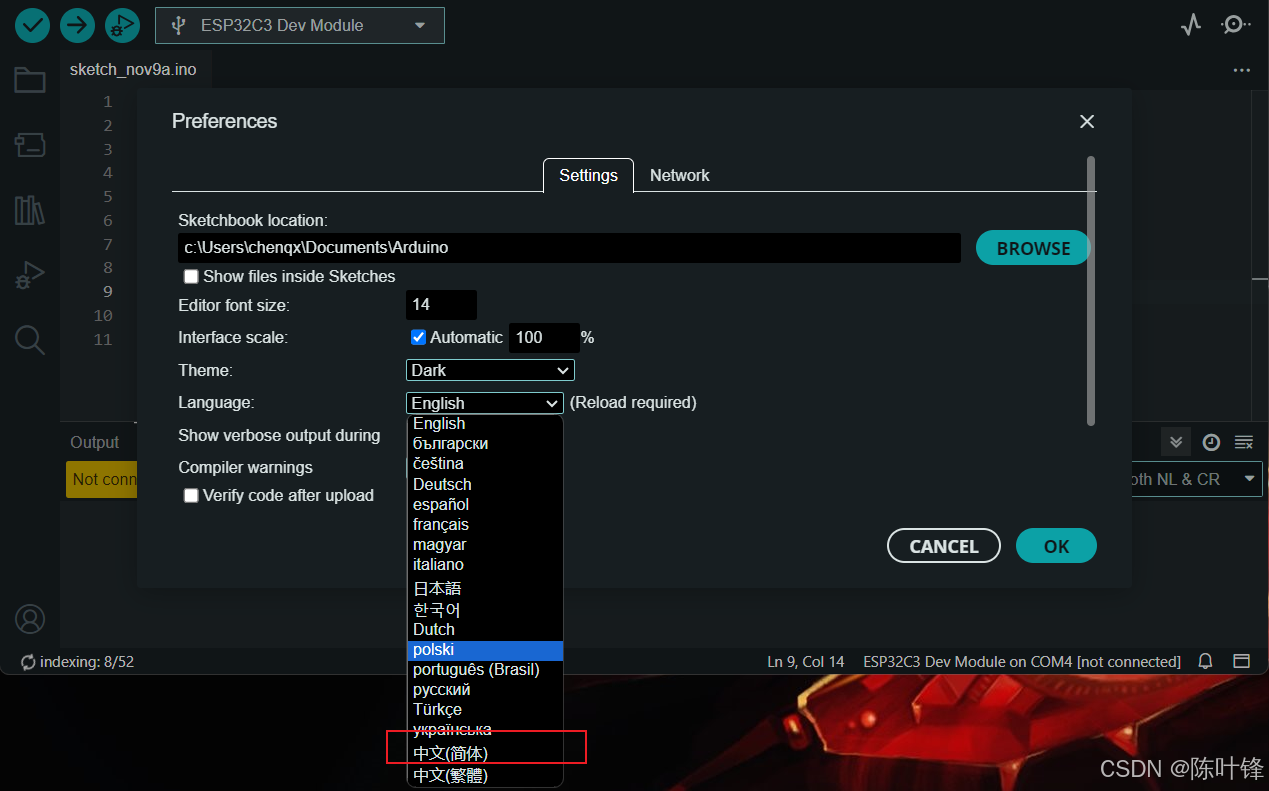1269x791 pixels.
Task: Choose Türkçe in the language list
Action: tap(486, 710)
